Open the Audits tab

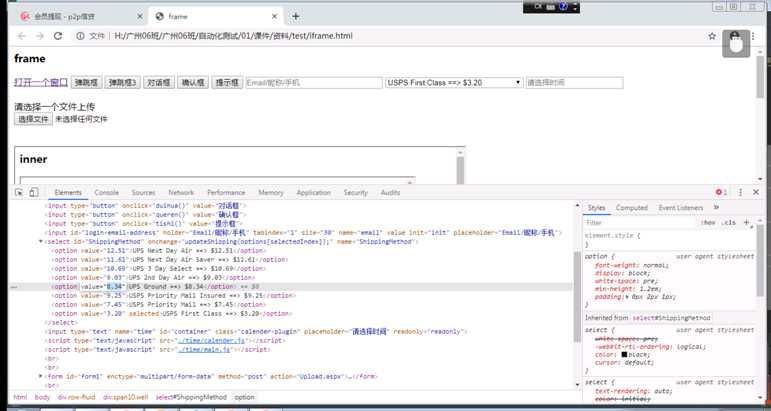(390, 192)
